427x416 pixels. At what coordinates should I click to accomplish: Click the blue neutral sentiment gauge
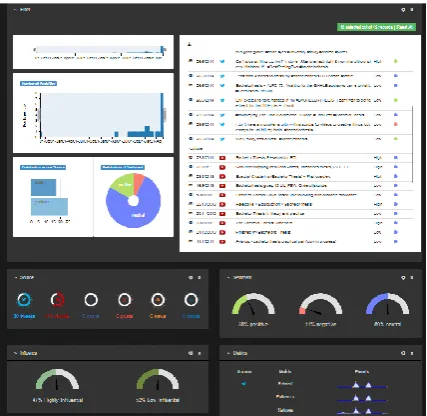point(387,304)
